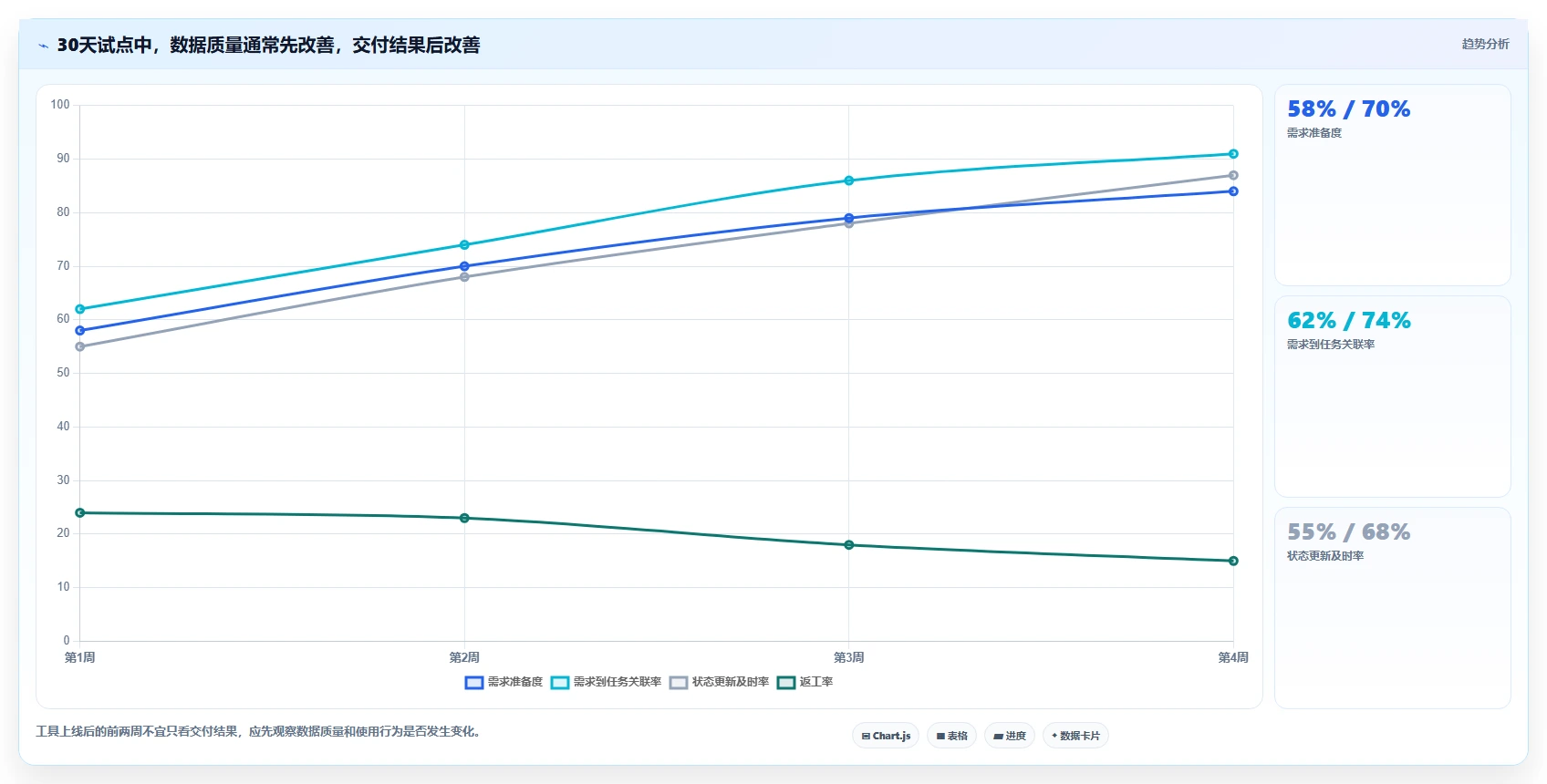Click the footer note starting with 工具上线后的前两周
This screenshot has width=1547, height=784.
[258, 731]
